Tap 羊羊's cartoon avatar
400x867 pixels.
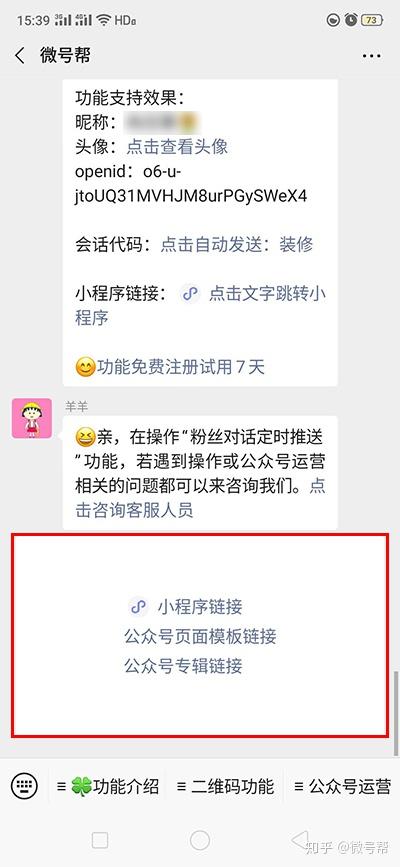tap(32, 419)
